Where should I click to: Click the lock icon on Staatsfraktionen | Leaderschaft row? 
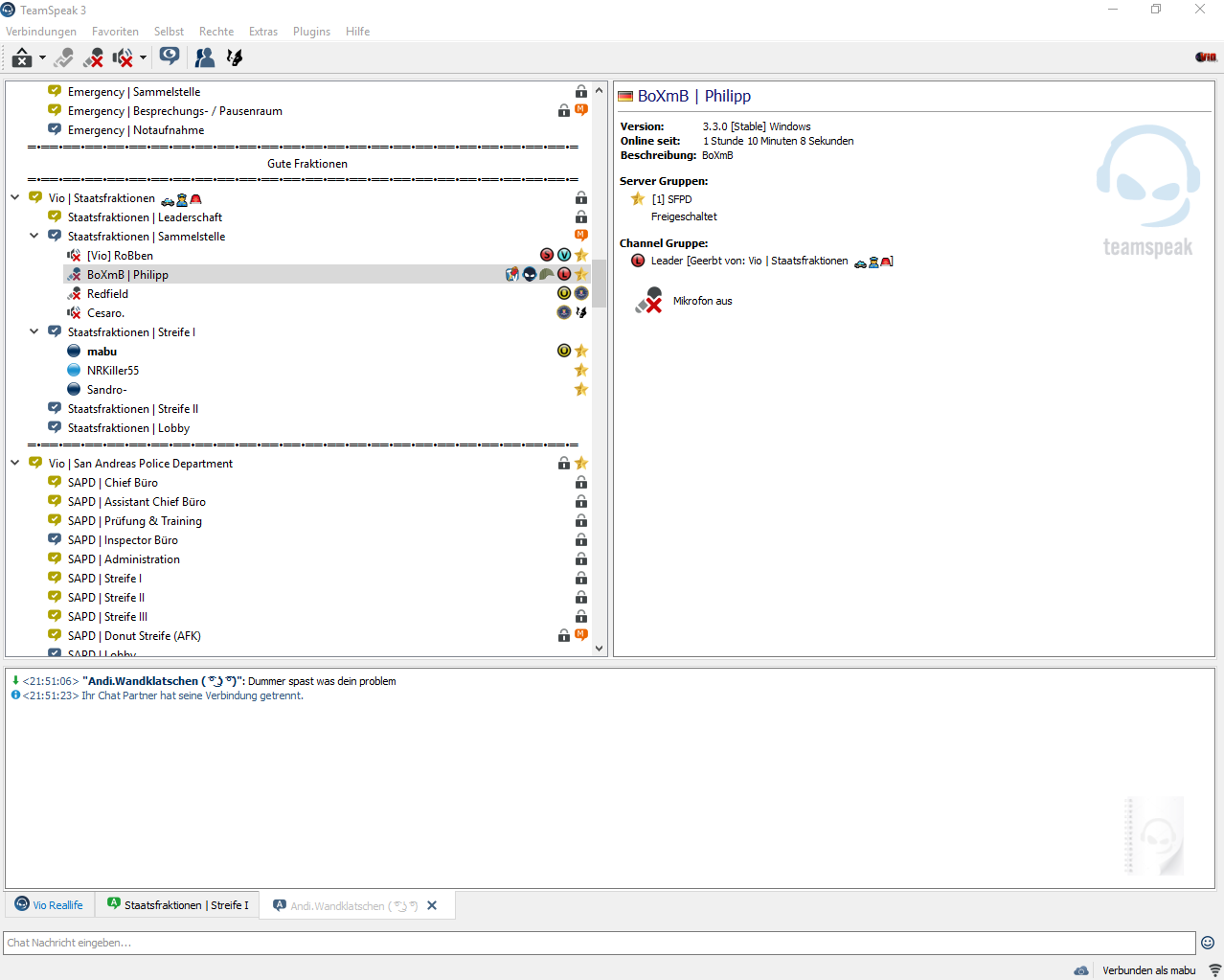(x=581, y=217)
